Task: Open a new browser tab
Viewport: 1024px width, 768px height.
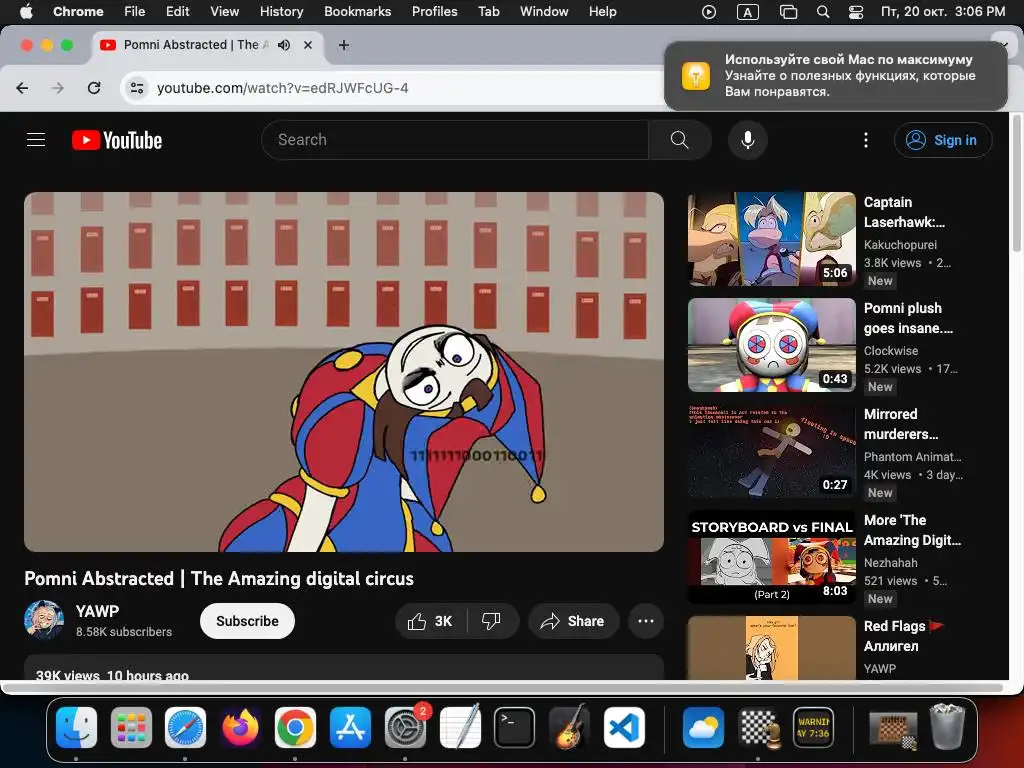Action: pos(344,45)
